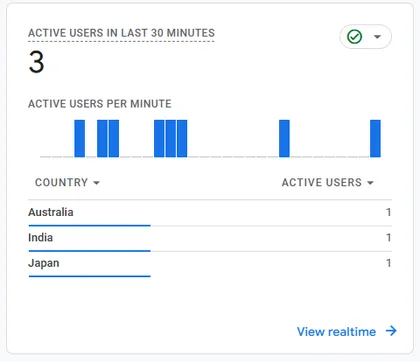
Task: Click the ACTIVE USERS PER MINUTE label
Action: click(100, 104)
